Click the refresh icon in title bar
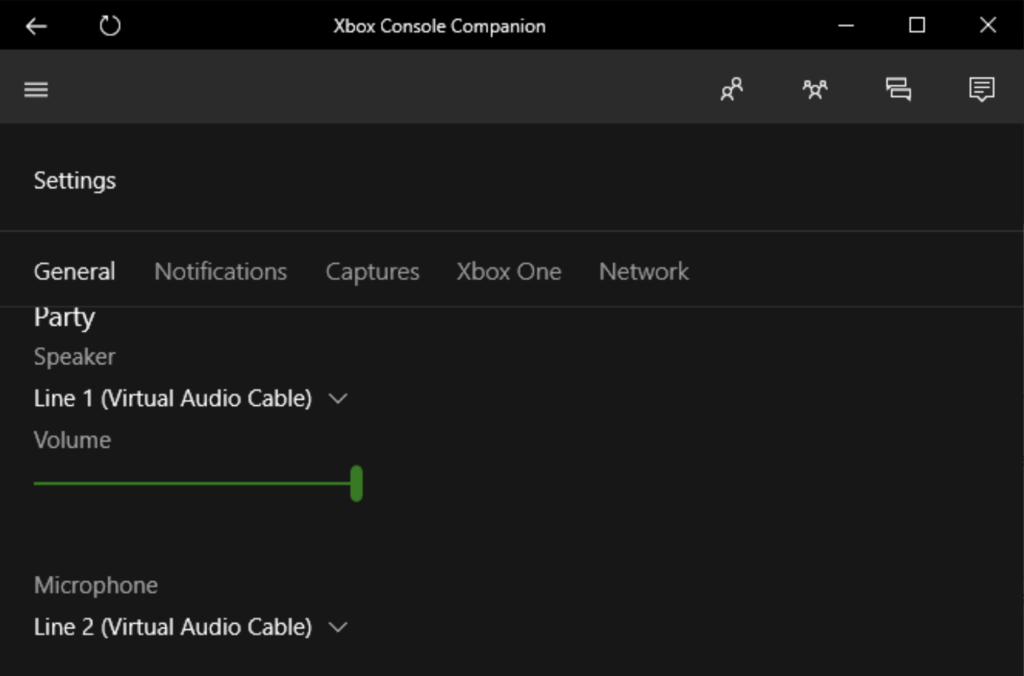 coord(110,26)
